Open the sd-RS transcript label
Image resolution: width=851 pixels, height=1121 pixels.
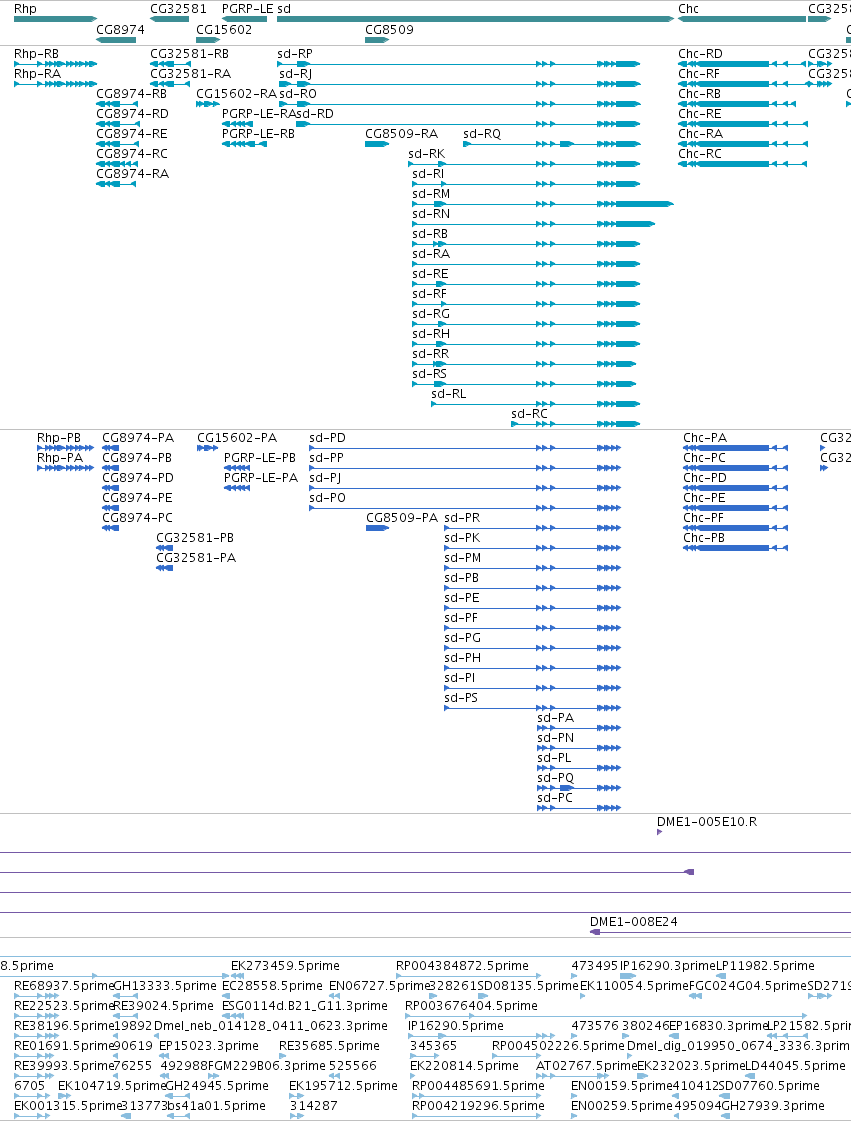[x=429, y=374]
